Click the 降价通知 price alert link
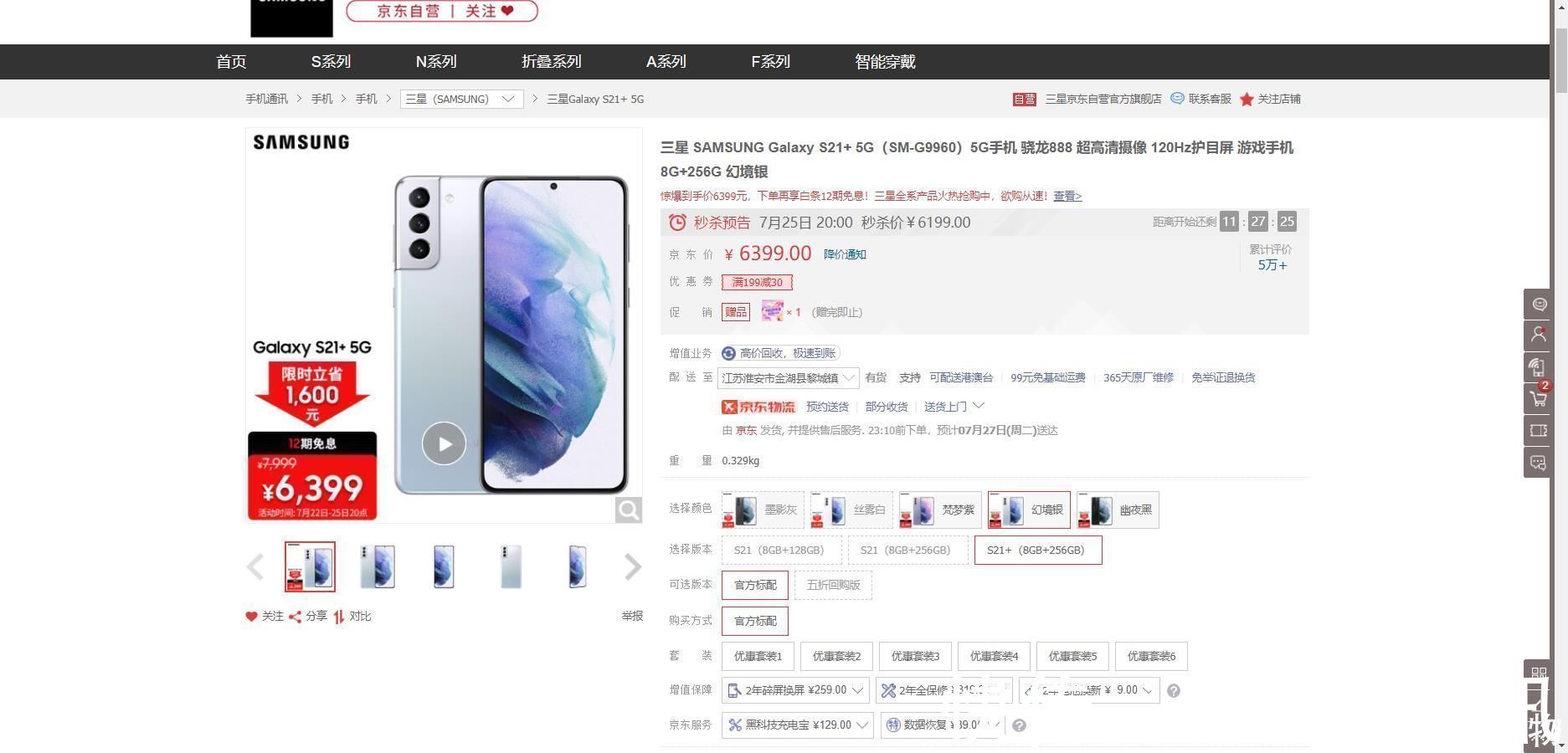This screenshot has width=1568, height=753. 845,254
